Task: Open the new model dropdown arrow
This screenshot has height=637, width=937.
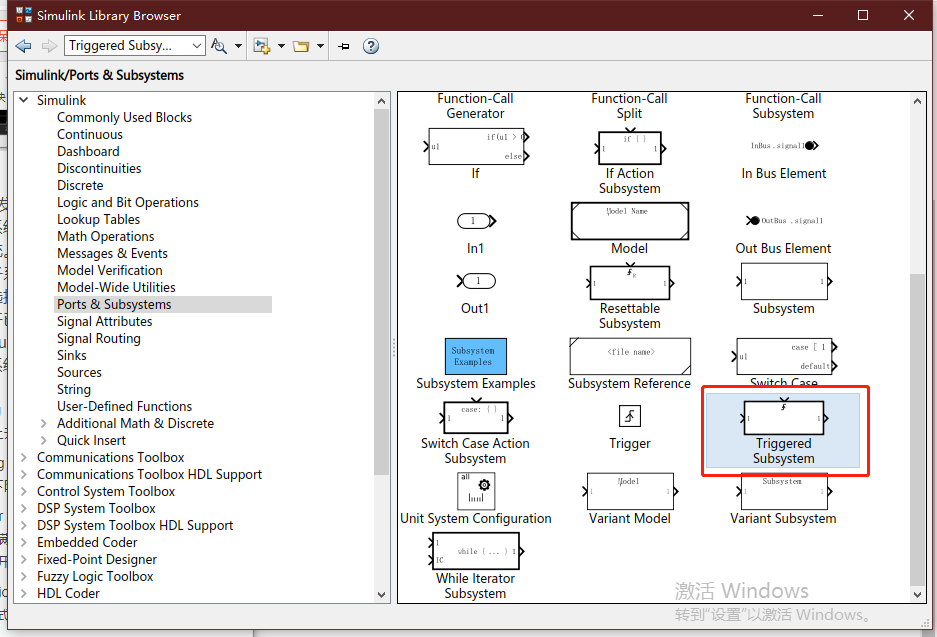Action: (x=281, y=46)
